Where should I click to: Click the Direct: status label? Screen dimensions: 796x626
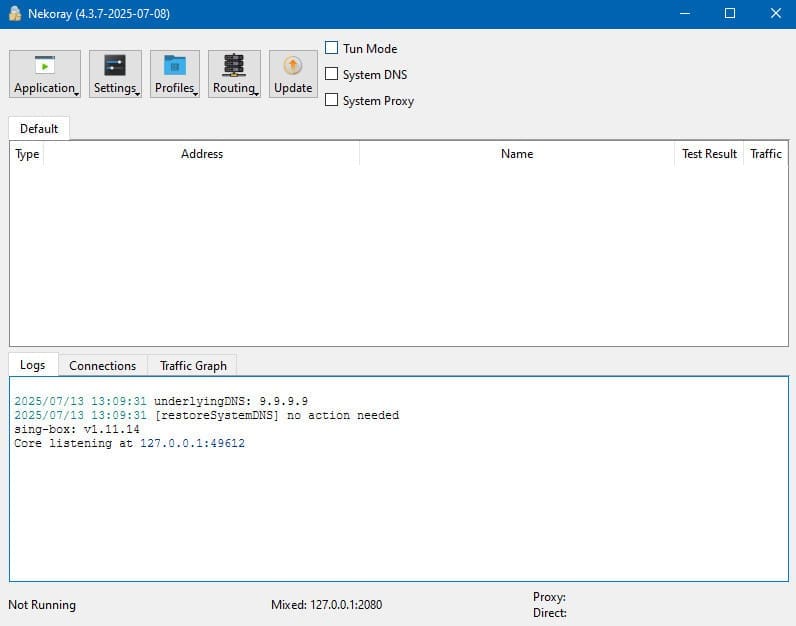point(550,613)
